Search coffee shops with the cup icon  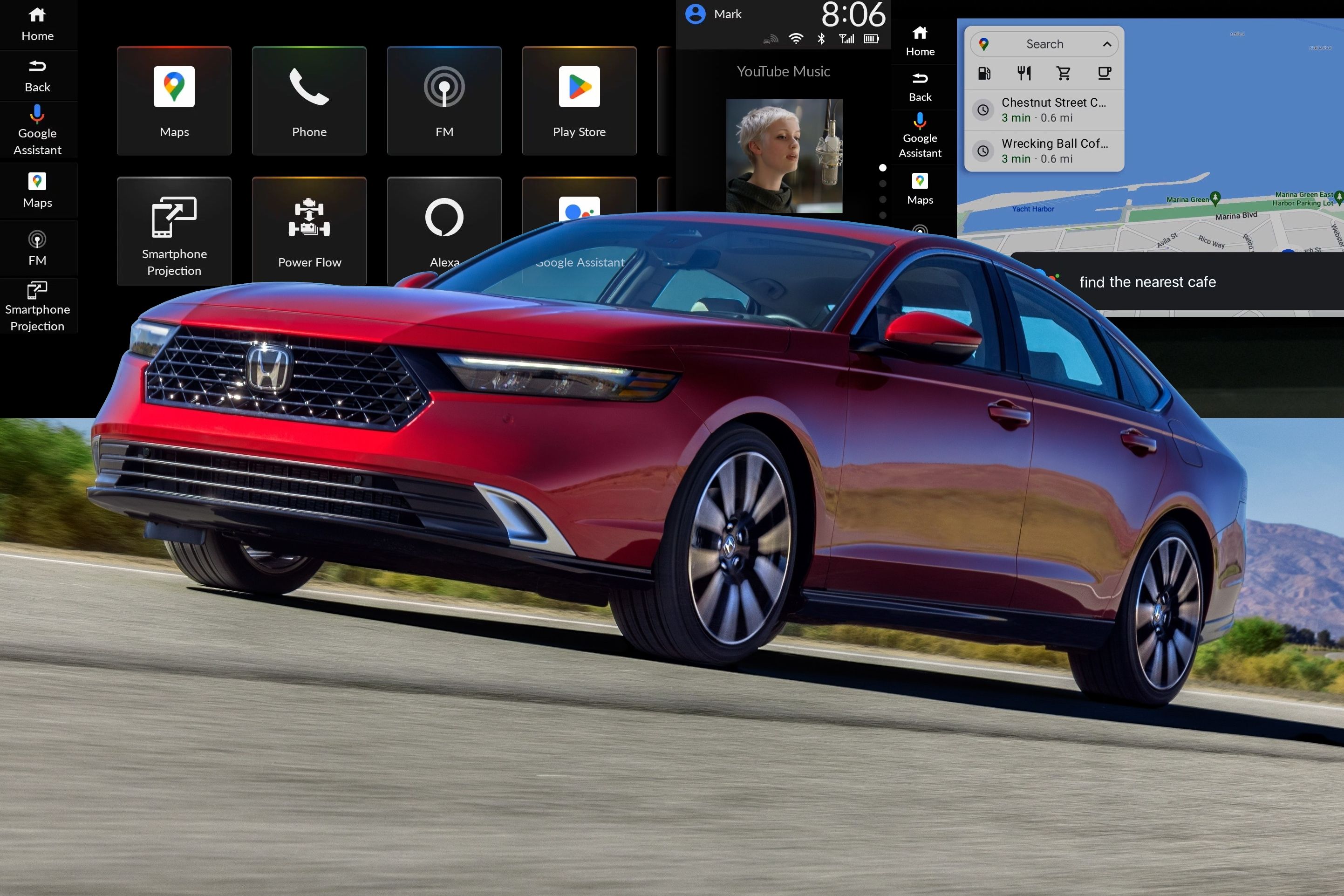[x=1104, y=73]
